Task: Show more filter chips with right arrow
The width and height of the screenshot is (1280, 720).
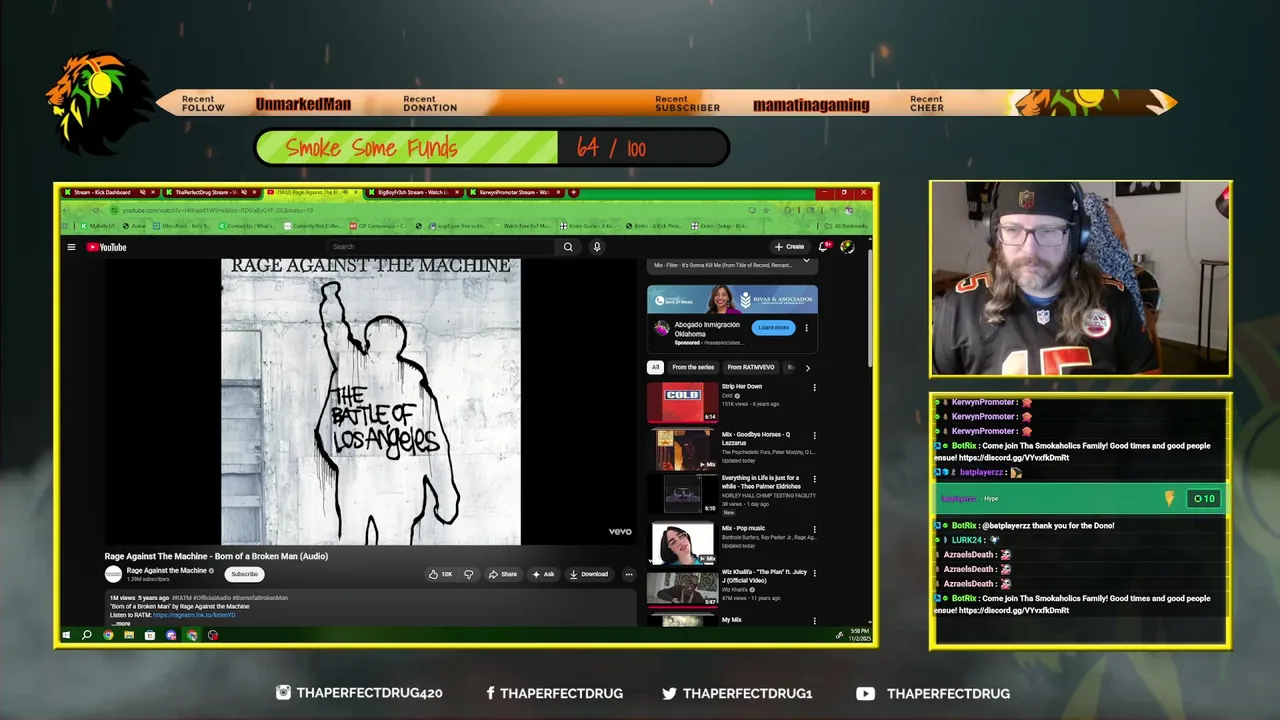Action: tap(808, 368)
